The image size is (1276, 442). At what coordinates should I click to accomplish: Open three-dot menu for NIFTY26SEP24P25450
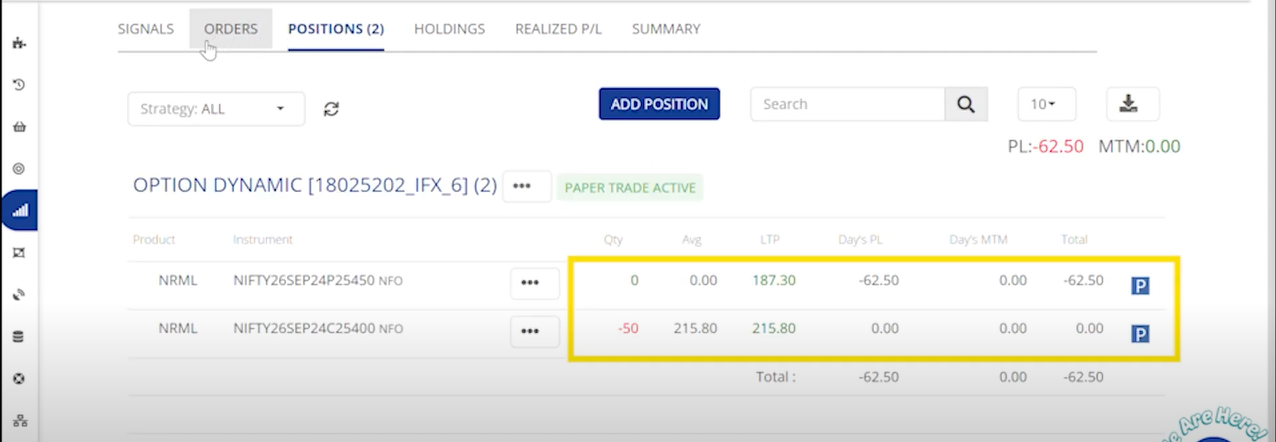pyautogui.click(x=534, y=284)
